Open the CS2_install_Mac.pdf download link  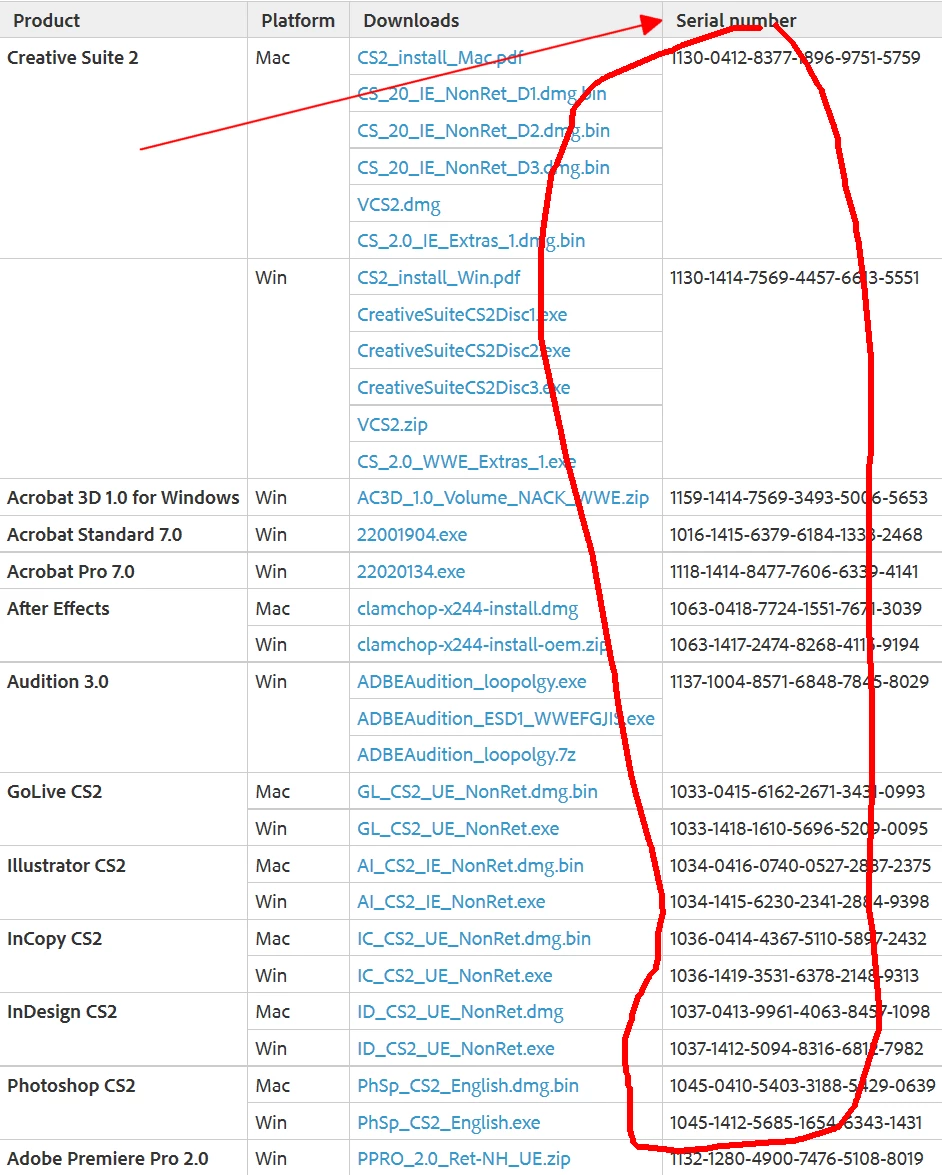440,58
